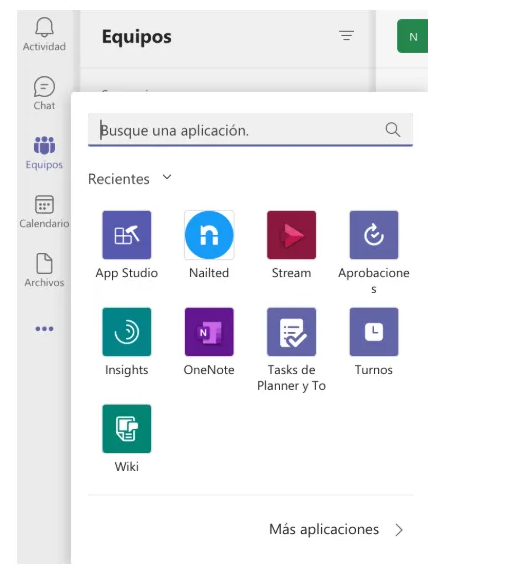Open the Actividad bell icon

pyautogui.click(x=44, y=27)
